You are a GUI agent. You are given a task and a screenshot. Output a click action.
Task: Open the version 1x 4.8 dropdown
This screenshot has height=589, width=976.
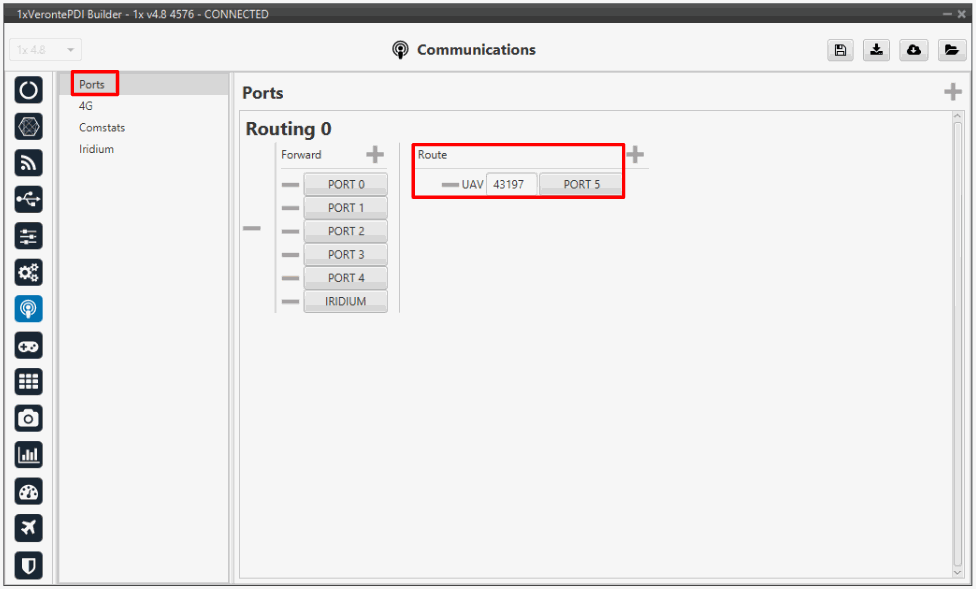[46, 50]
